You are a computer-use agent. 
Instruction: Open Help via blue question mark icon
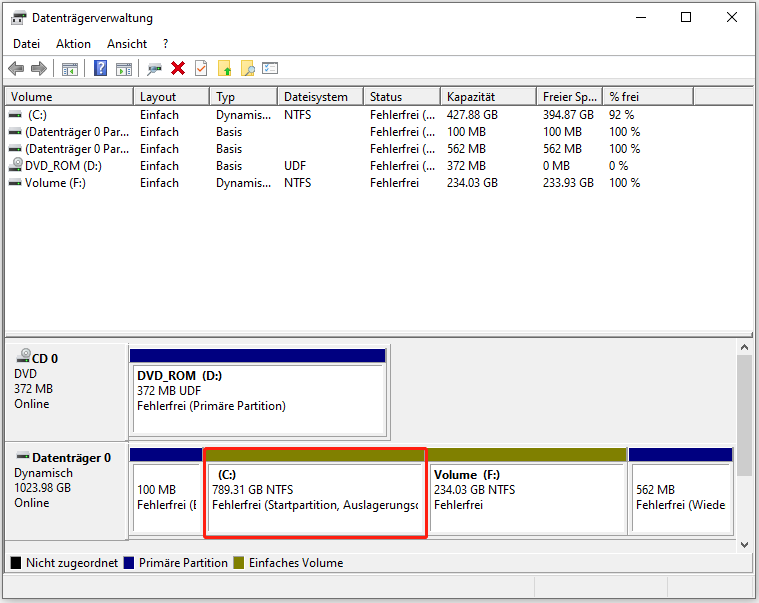[101, 68]
